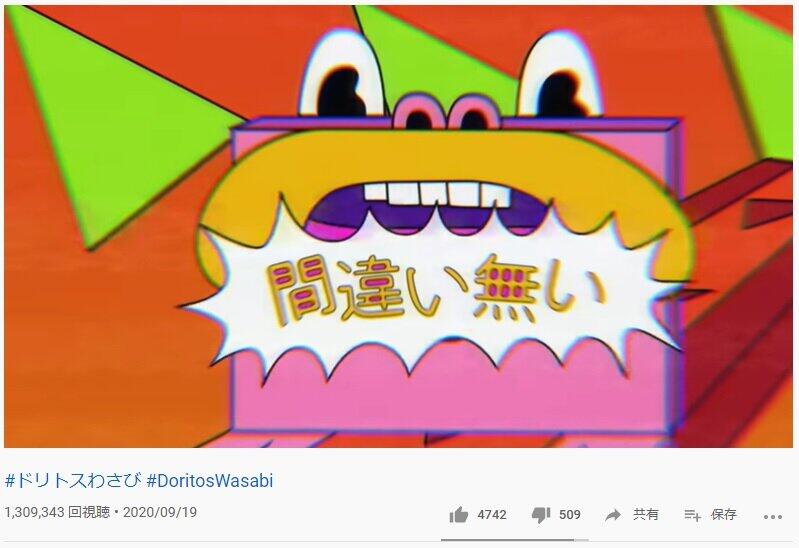Dislike the video with thumbs-down icon

(541, 515)
